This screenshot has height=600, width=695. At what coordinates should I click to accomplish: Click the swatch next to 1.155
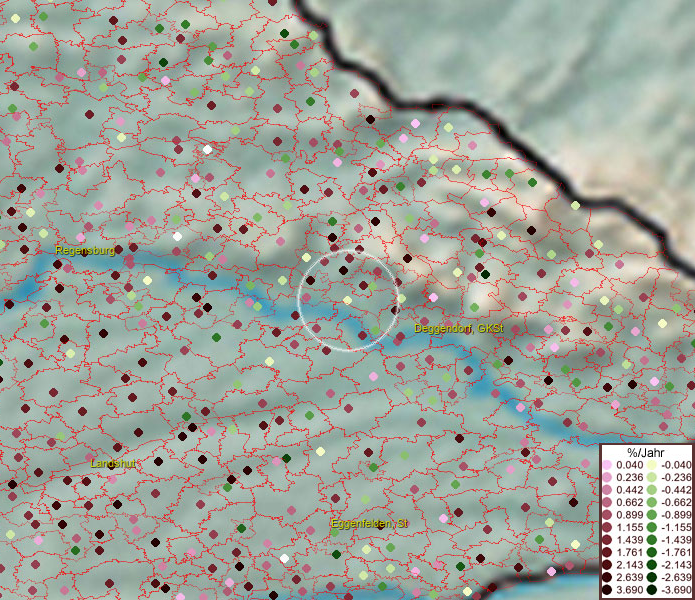coord(607,527)
